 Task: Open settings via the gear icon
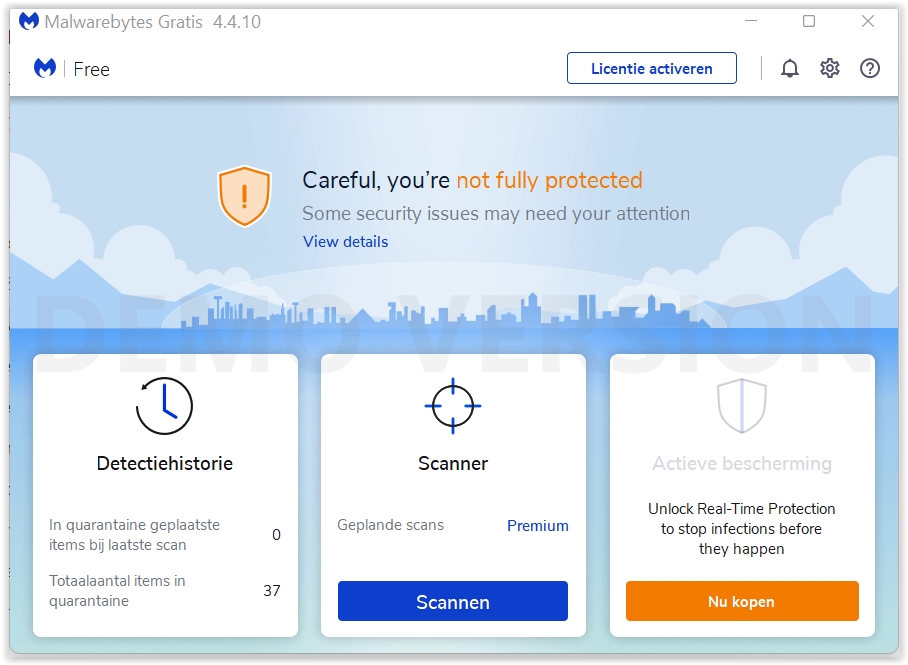[830, 68]
